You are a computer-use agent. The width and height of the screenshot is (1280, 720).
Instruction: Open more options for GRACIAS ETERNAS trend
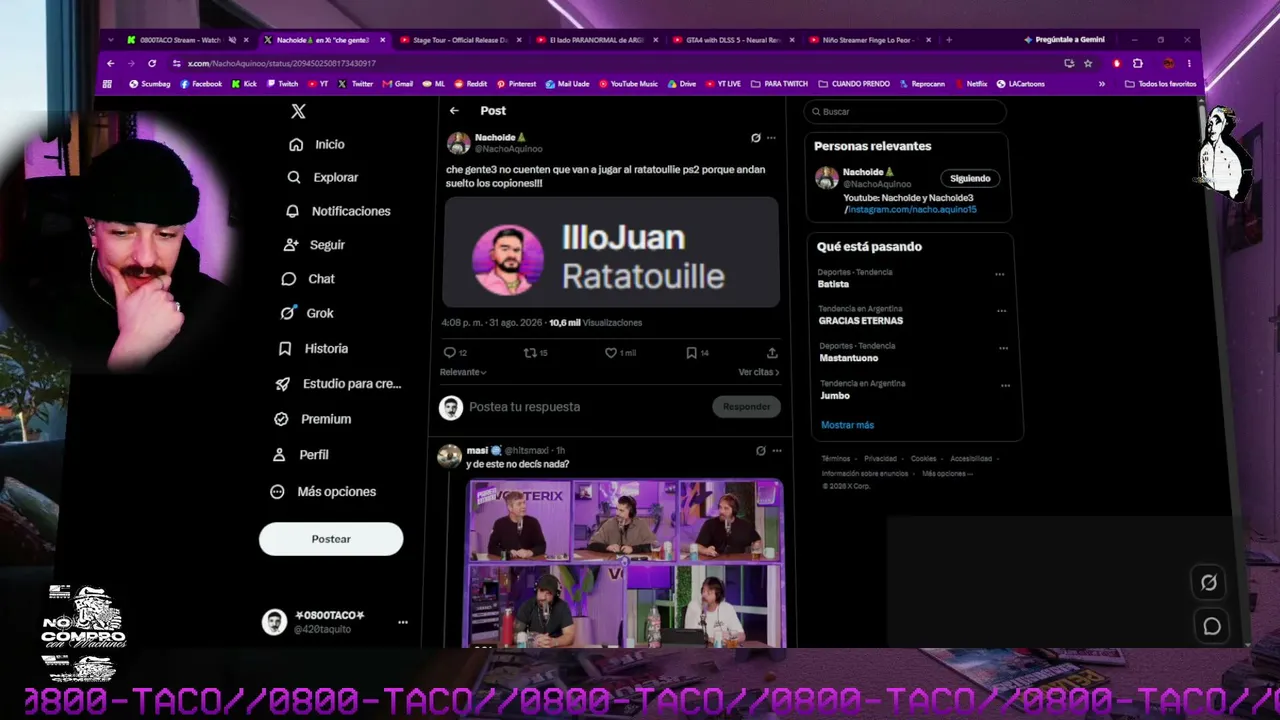pos(1001,311)
